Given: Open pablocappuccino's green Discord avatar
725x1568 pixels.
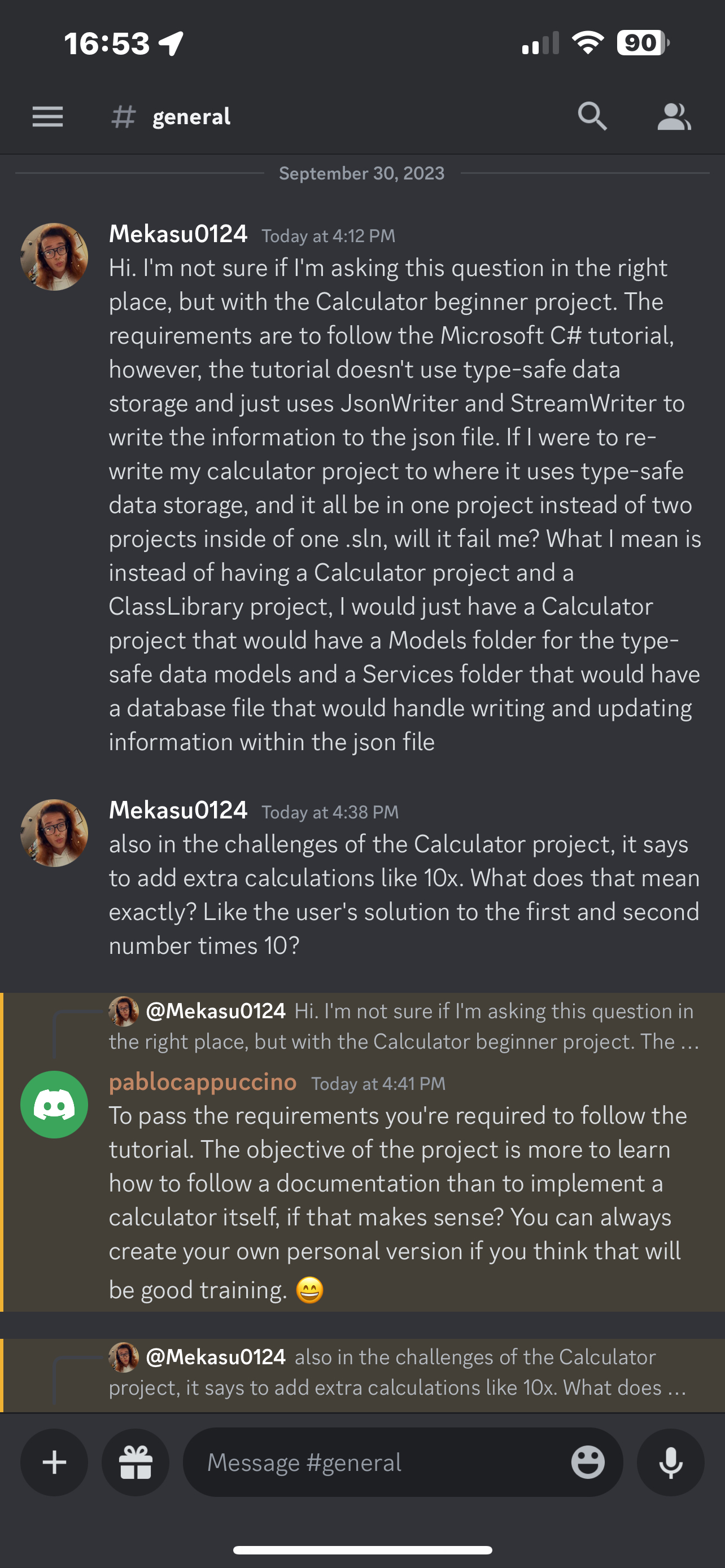Looking at the screenshot, I should click(54, 1104).
